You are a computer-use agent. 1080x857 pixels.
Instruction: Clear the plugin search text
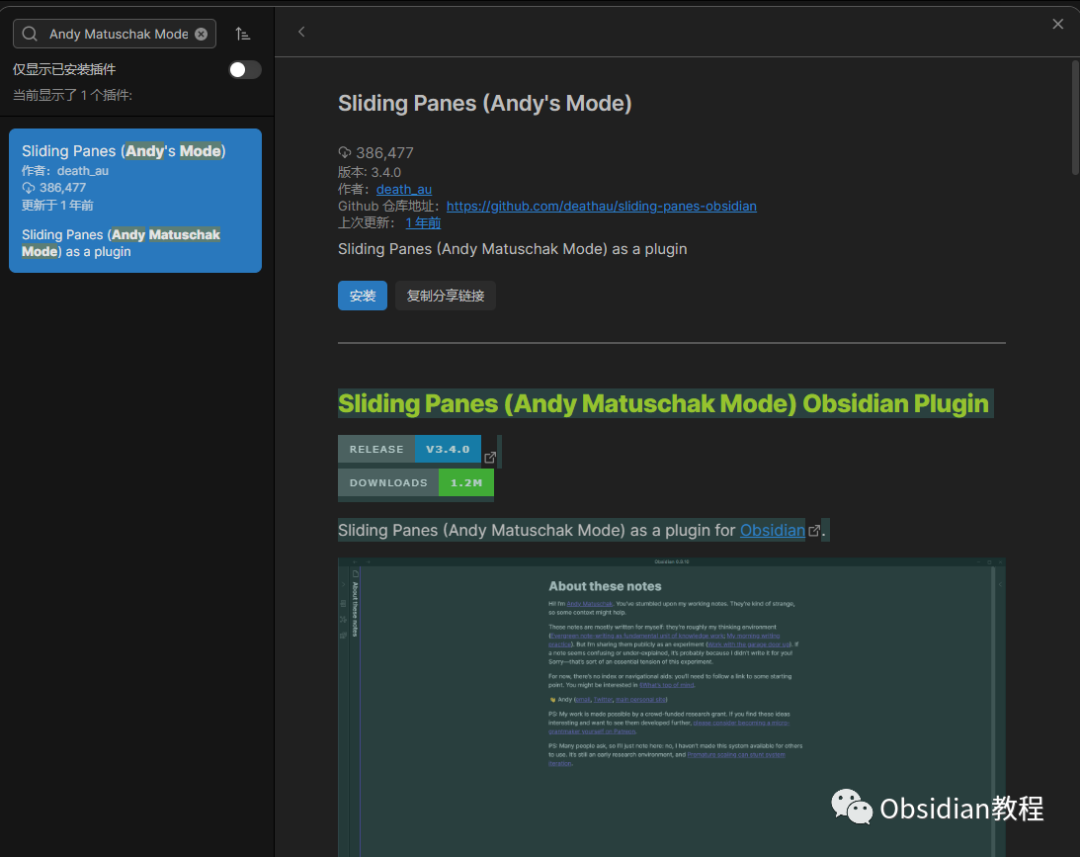(201, 34)
